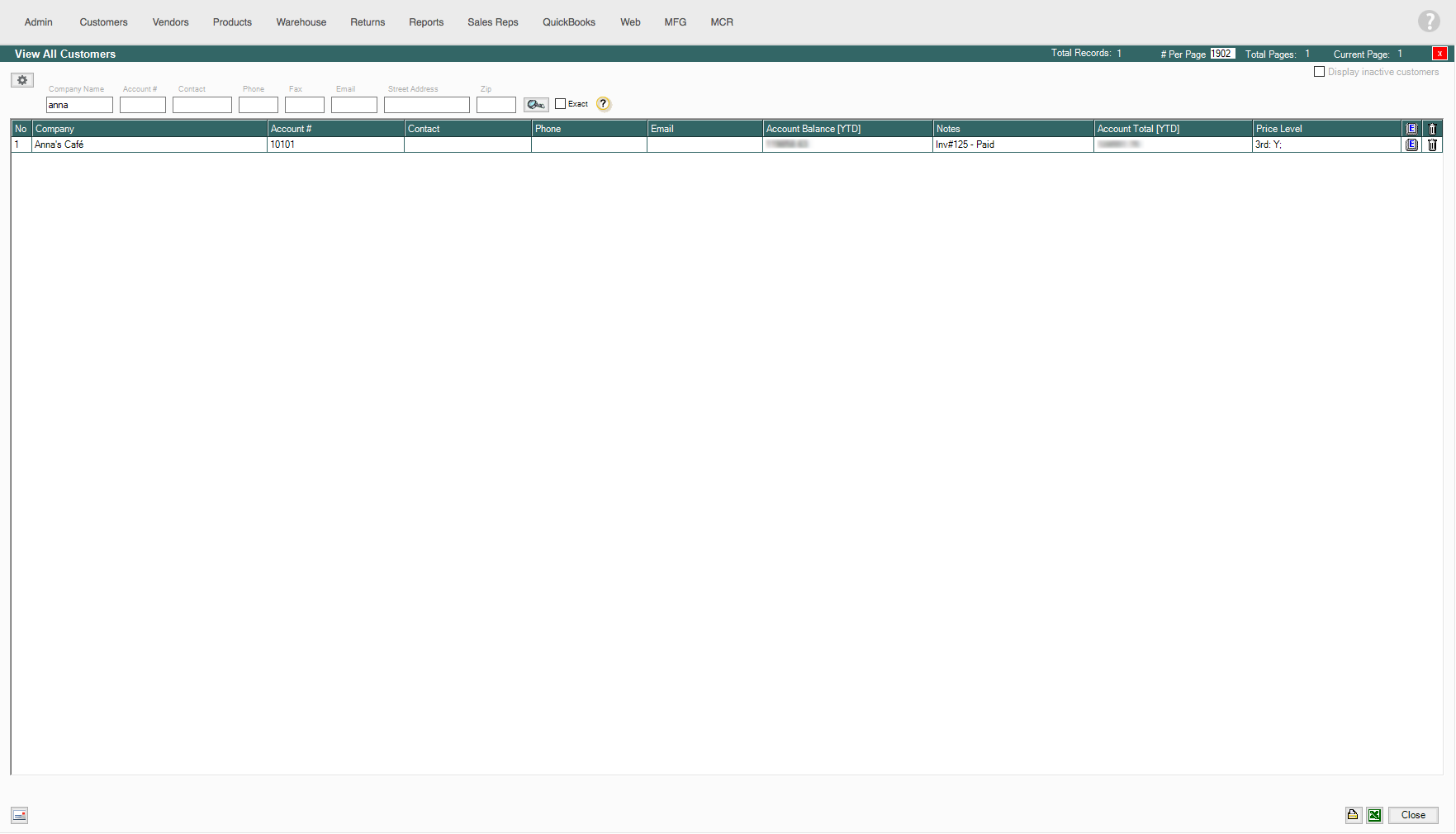Open the large help icon in top bar
The height and width of the screenshot is (834, 1456).
(1429, 21)
